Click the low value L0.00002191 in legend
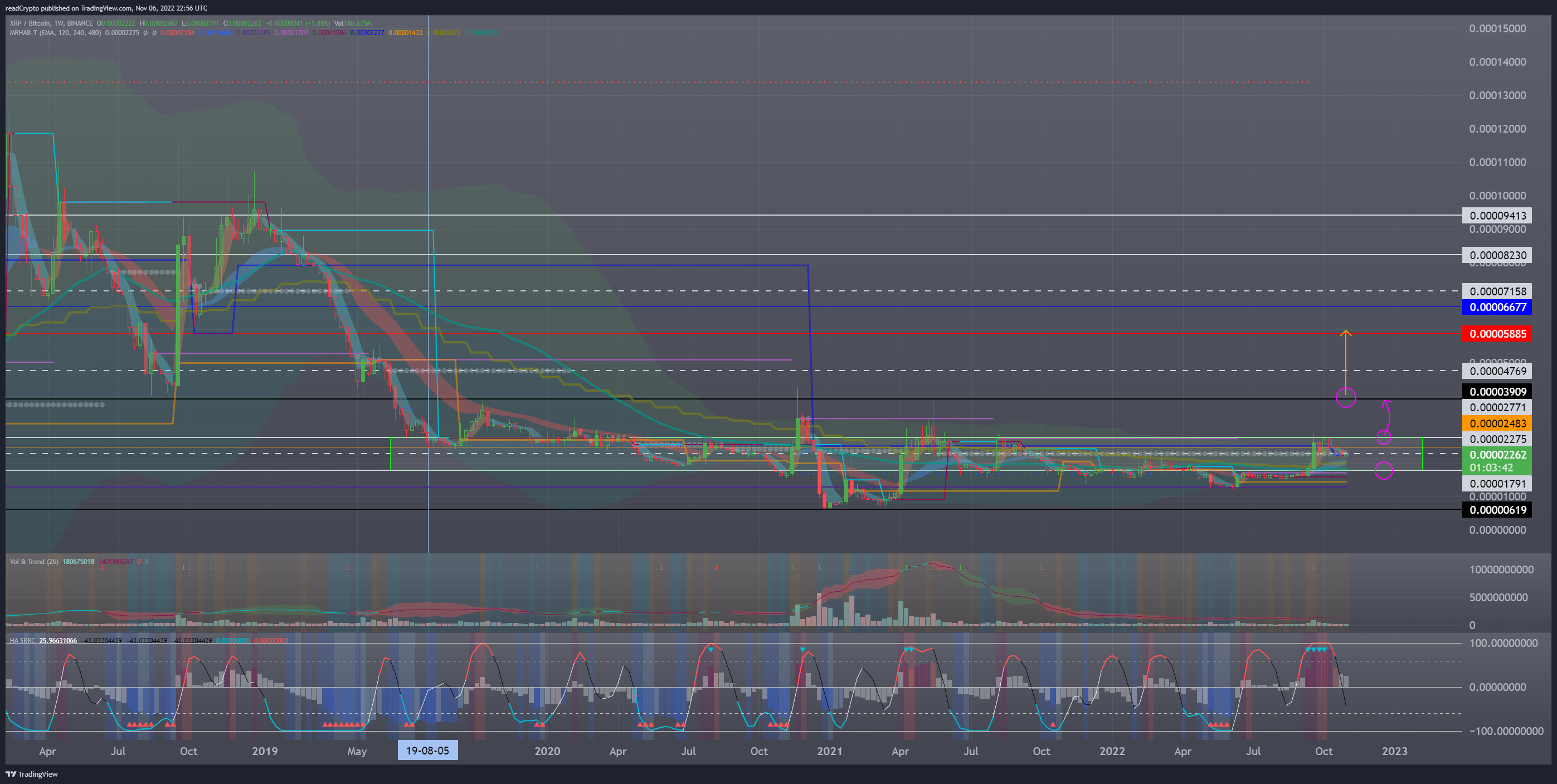Screen dimensions: 1557x784 201,23
